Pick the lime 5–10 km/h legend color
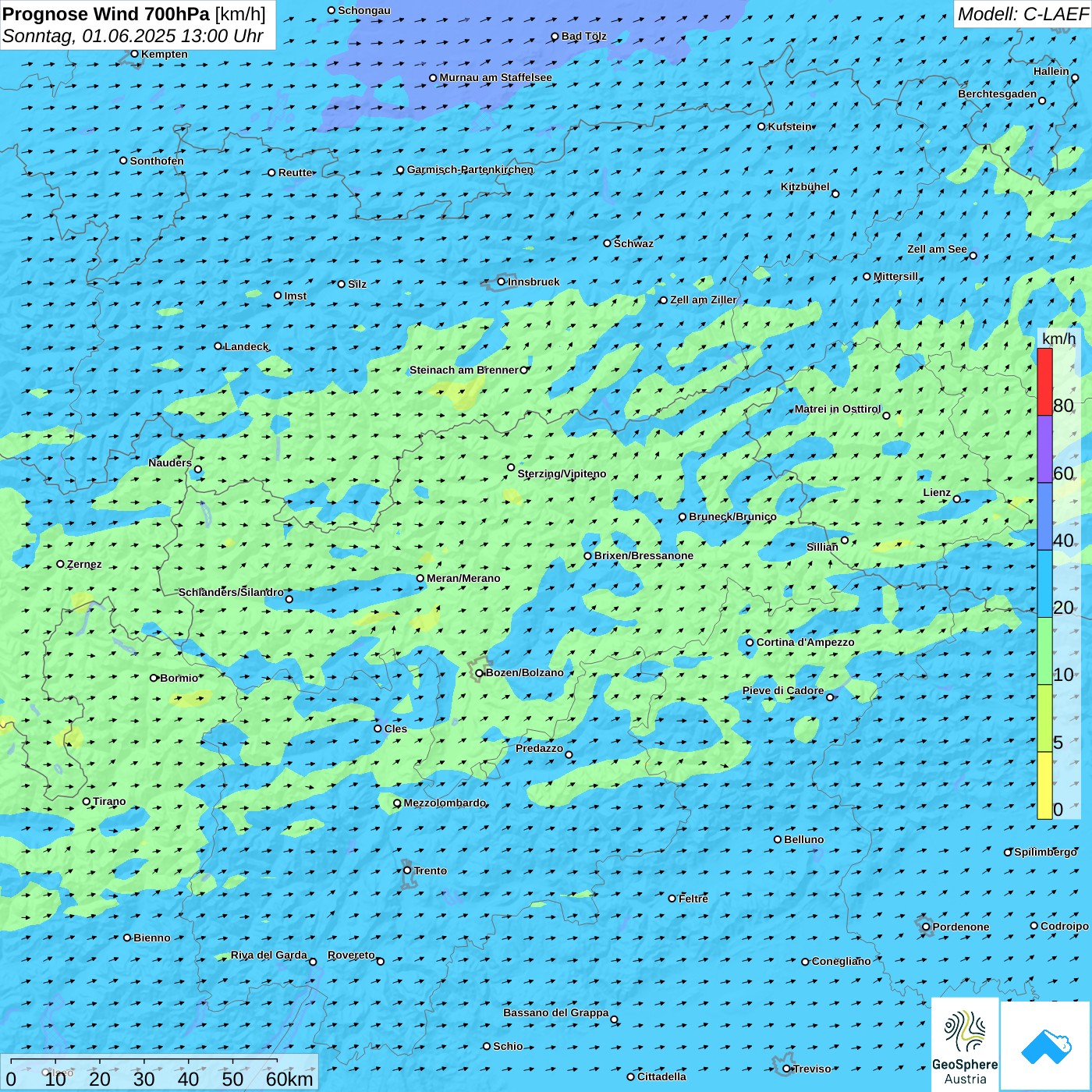The width and height of the screenshot is (1092, 1092). pyautogui.click(x=1044, y=718)
